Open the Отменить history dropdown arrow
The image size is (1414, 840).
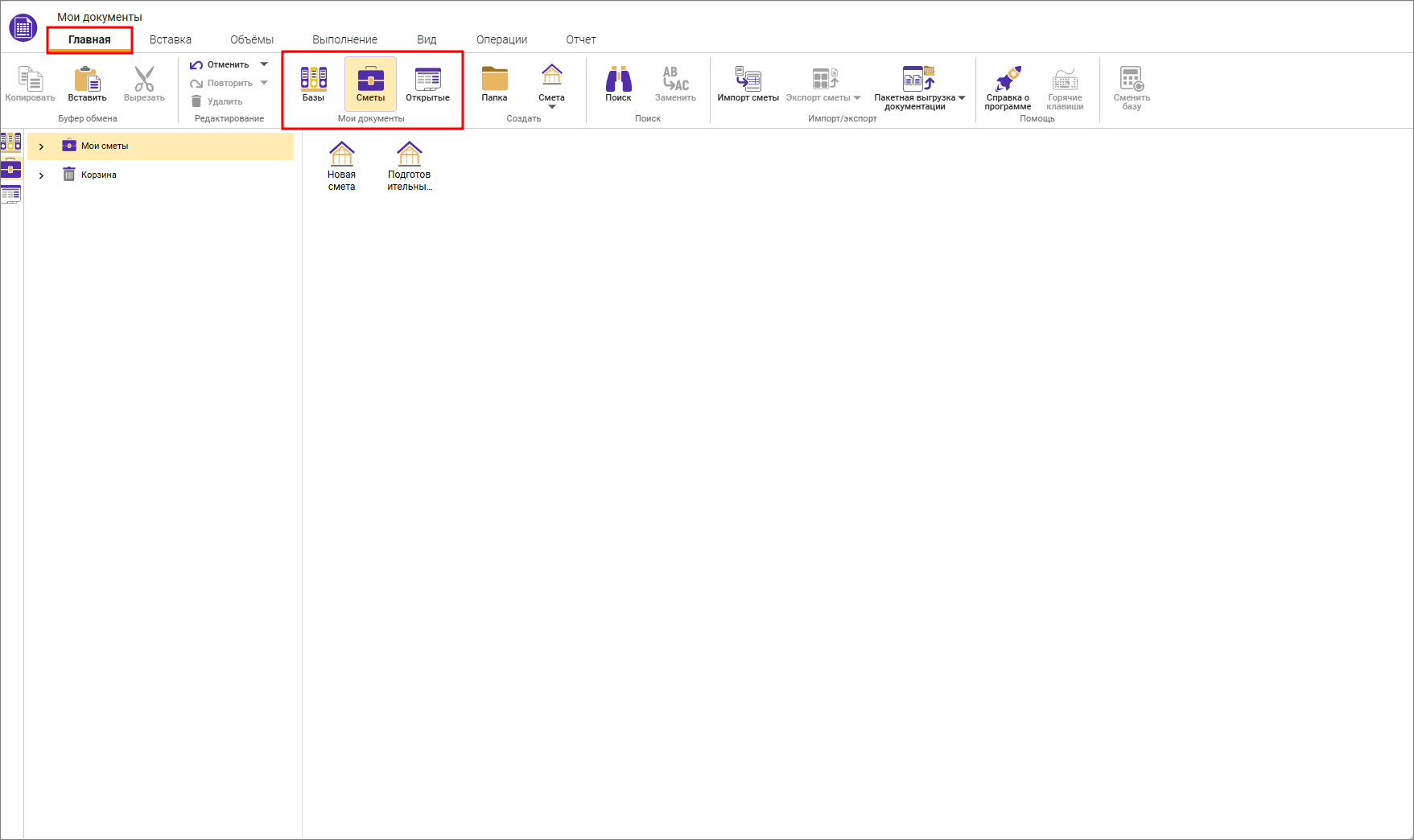click(x=264, y=64)
